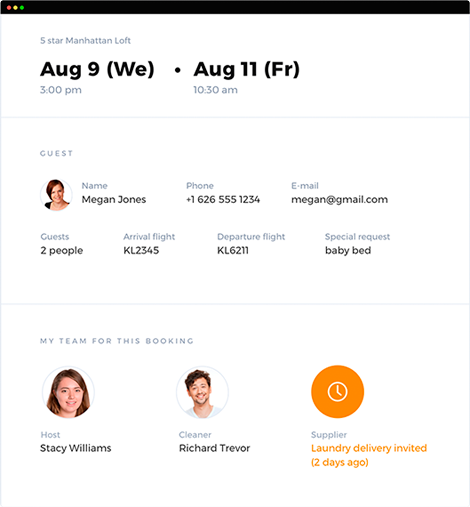Image resolution: width=470 pixels, height=507 pixels.
Task: Click the orange clock supplier pending icon
Action: (x=337, y=392)
